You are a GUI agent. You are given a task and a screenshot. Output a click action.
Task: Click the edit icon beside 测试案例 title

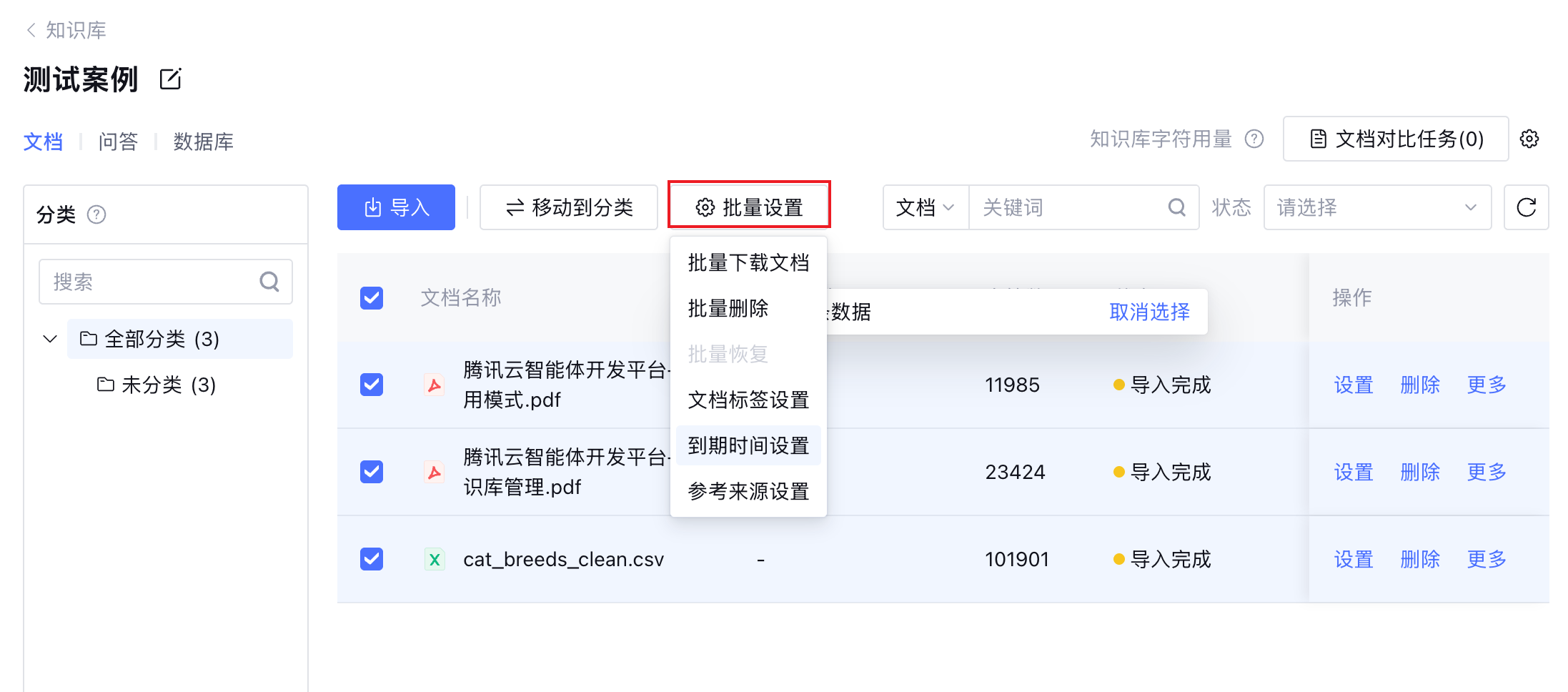tap(171, 79)
